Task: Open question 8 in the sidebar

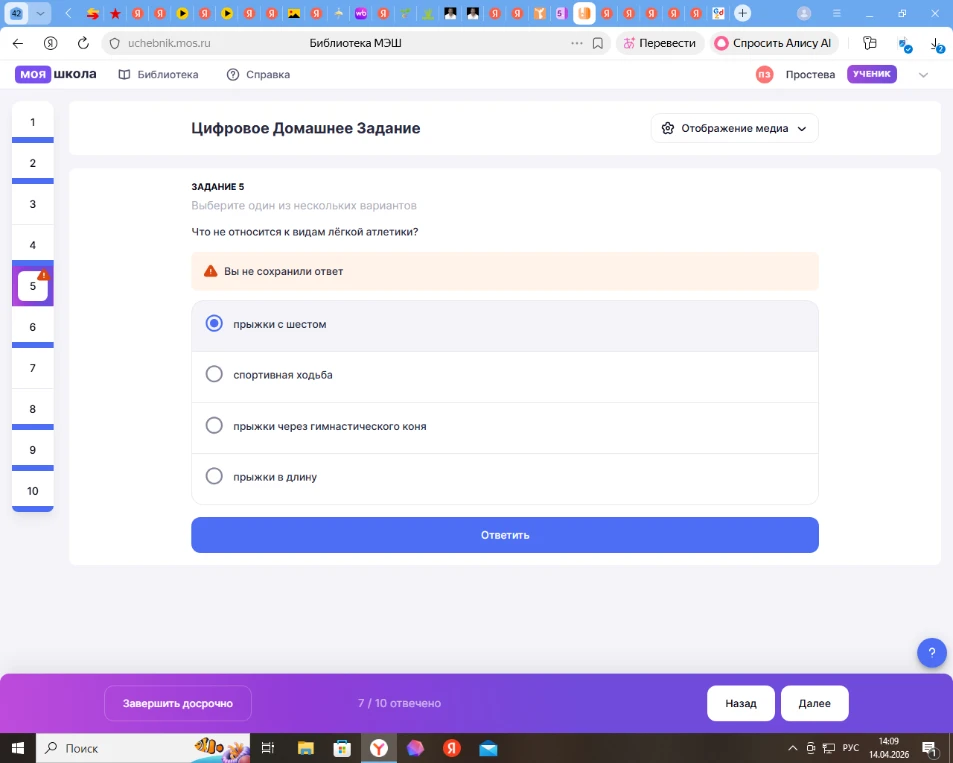Action: 33,409
